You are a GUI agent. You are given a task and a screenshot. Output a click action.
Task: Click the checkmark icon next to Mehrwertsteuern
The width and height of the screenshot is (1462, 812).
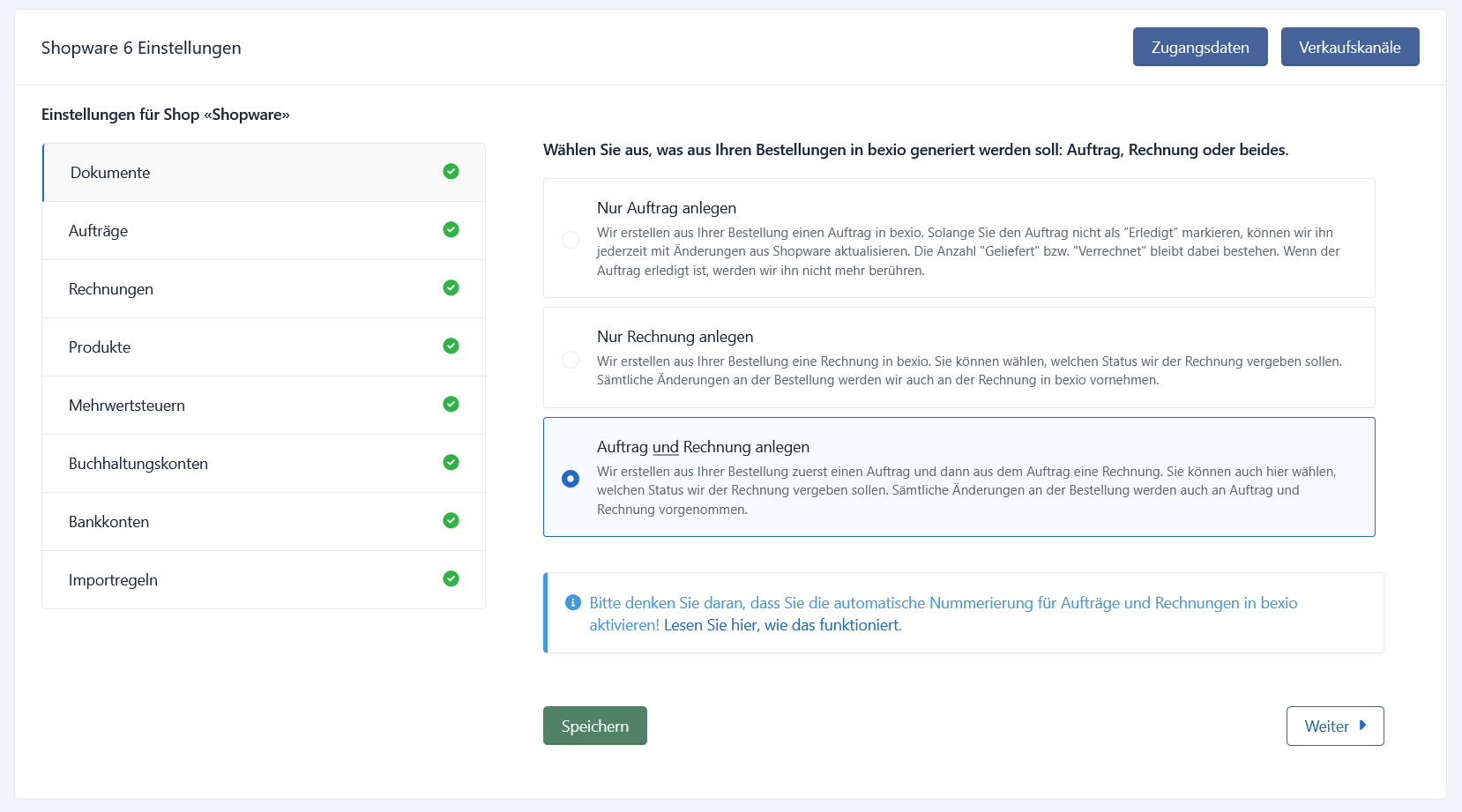click(451, 404)
